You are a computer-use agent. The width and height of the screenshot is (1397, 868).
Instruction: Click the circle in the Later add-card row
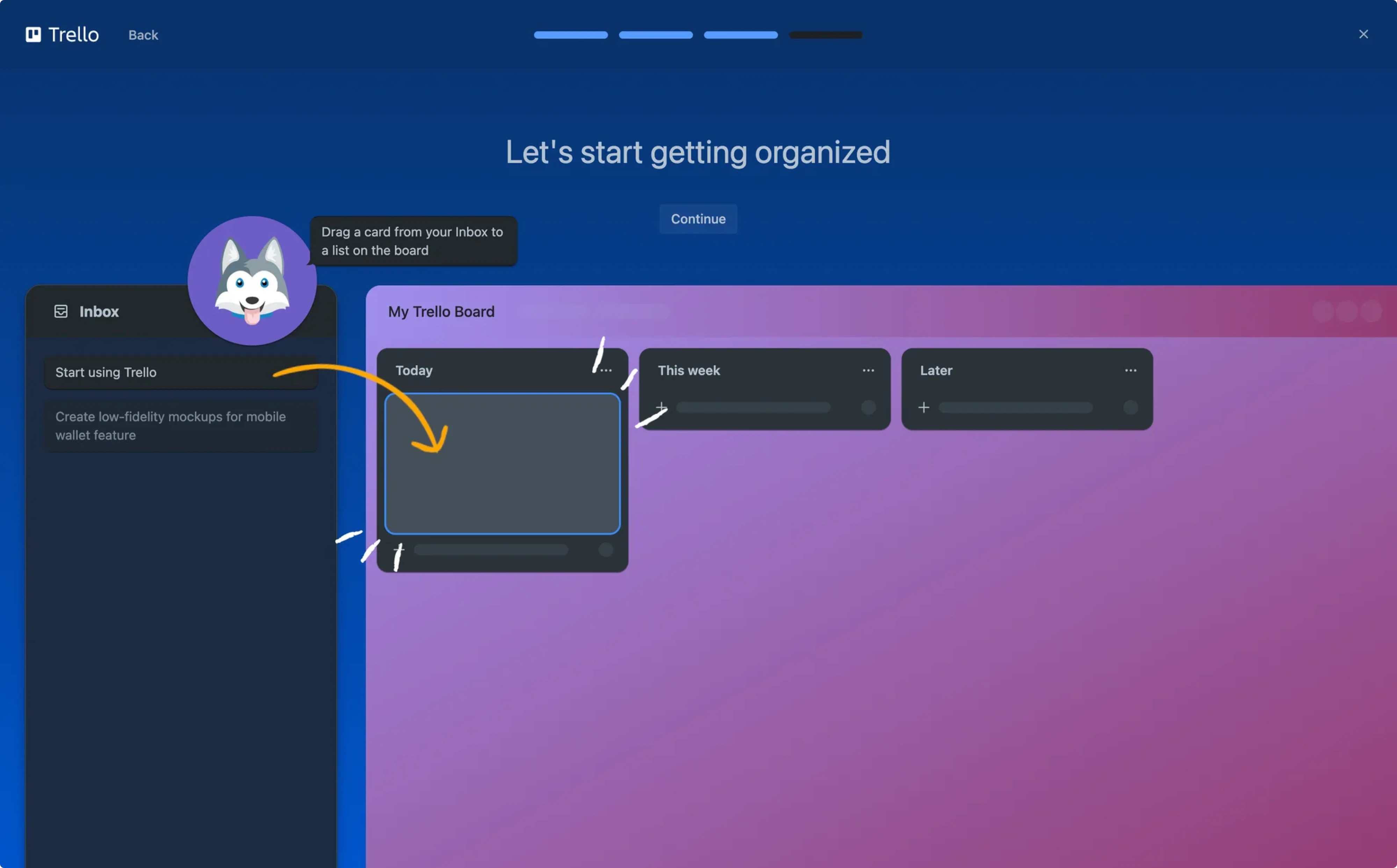1130,407
